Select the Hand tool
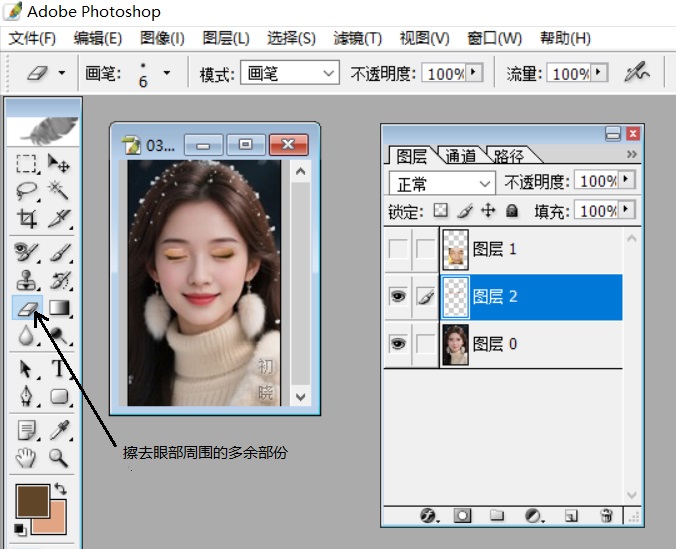Viewport: 676px width, 549px height. tap(28, 458)
